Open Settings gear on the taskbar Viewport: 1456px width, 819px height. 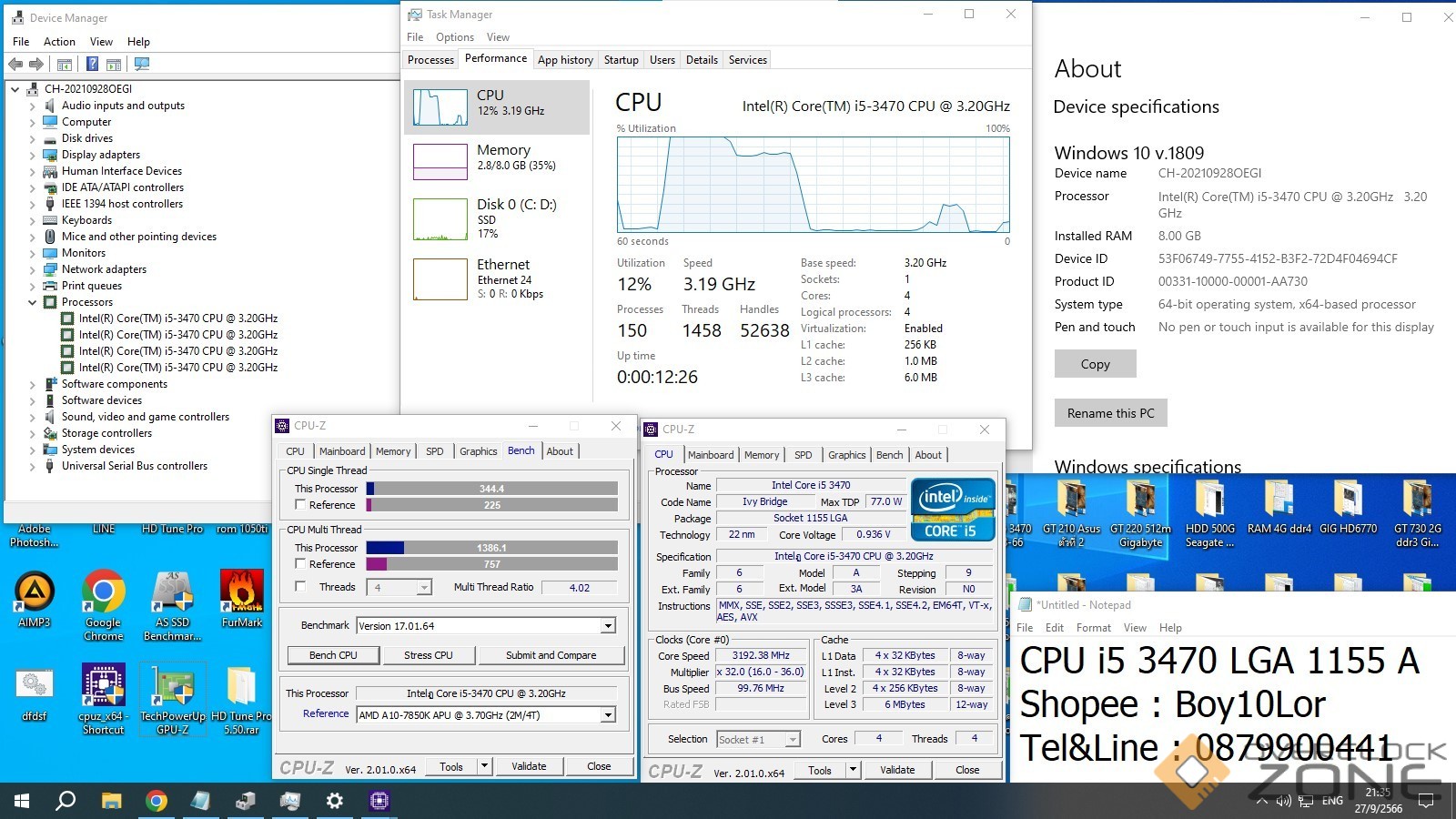[334, 801]
